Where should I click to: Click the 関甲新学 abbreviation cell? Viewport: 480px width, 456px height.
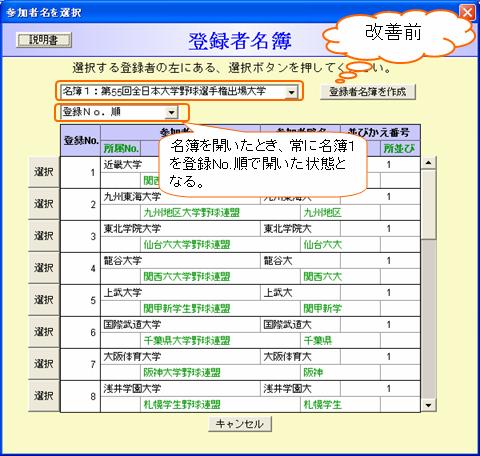coord(340,308)
